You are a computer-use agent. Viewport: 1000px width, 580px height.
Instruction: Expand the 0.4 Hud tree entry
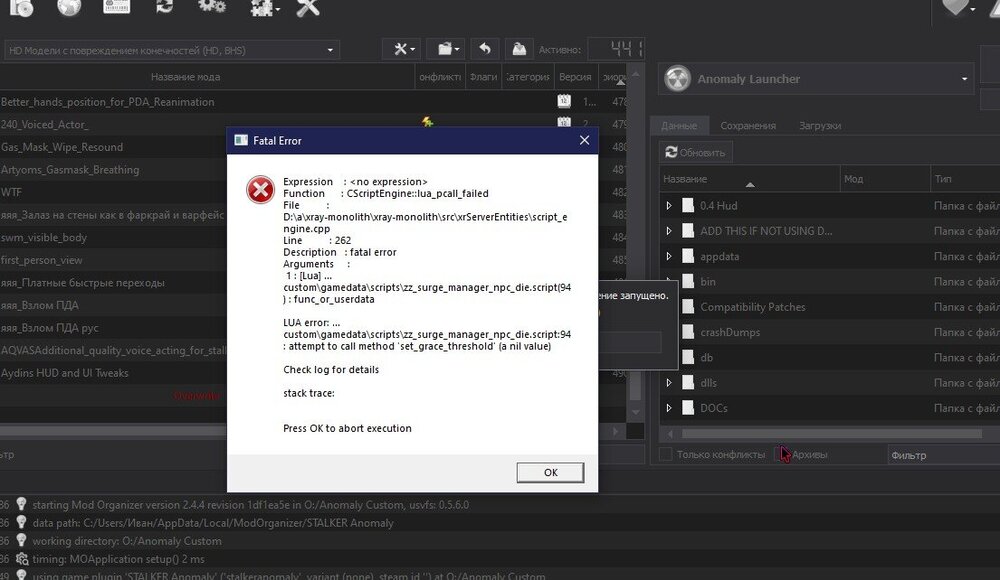pos(667,206)
